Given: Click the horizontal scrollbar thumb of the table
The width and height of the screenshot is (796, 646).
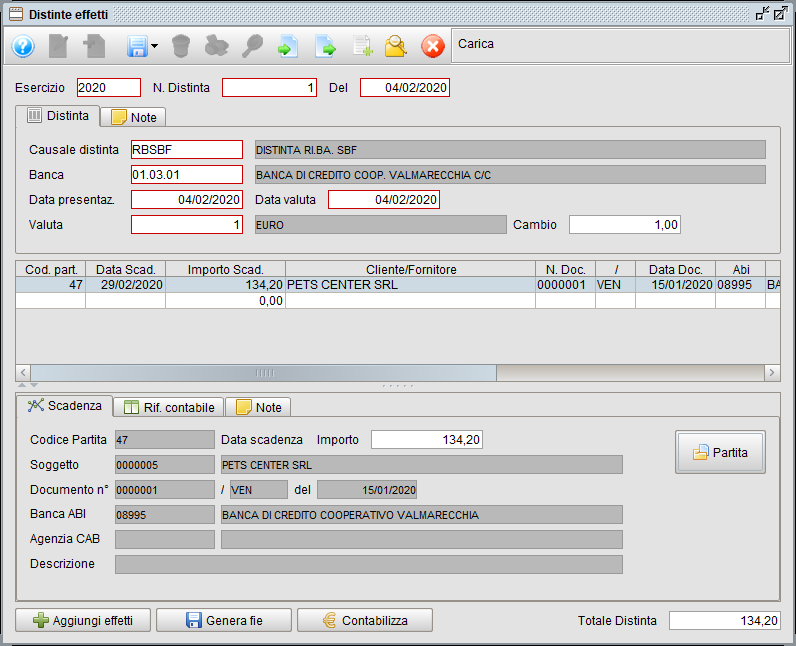Looking at the screenshot, I should tap(263, 373).
